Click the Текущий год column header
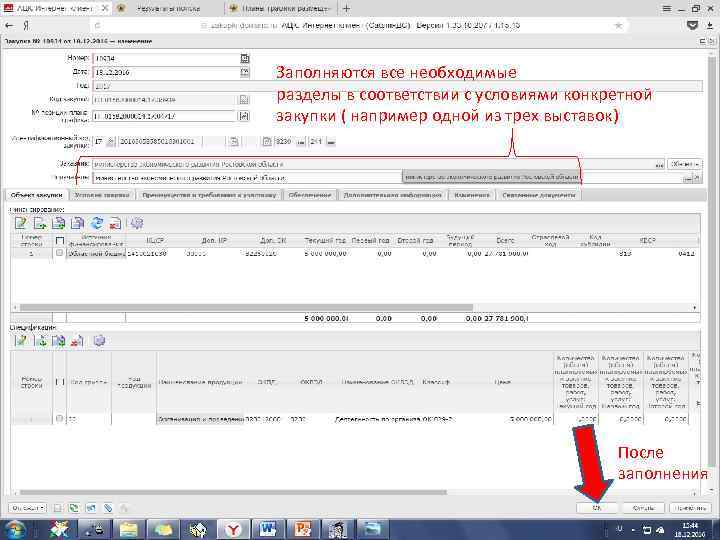The height and width of the screenshot is (540, 720). [x=325, y=240]
